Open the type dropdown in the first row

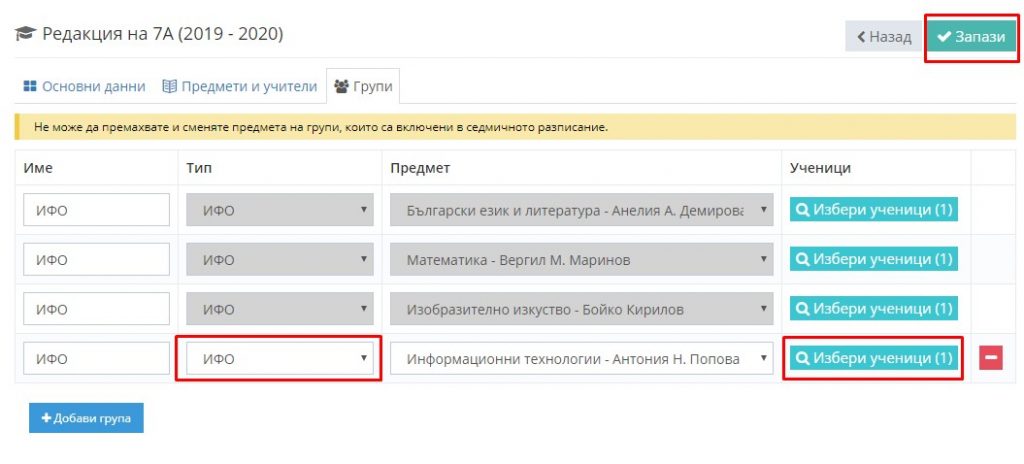280,211
